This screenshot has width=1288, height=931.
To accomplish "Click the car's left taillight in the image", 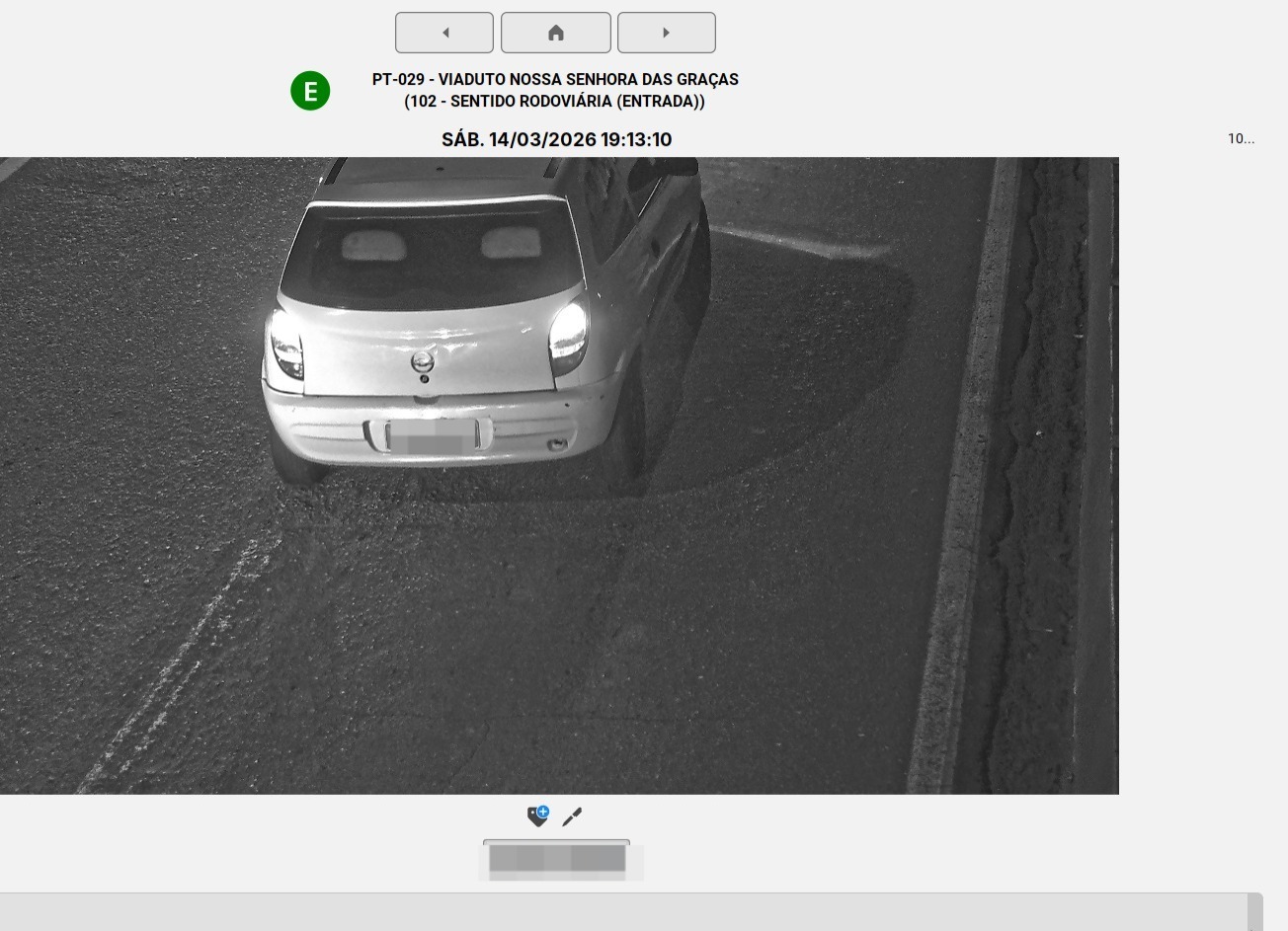I will [286, 346].
